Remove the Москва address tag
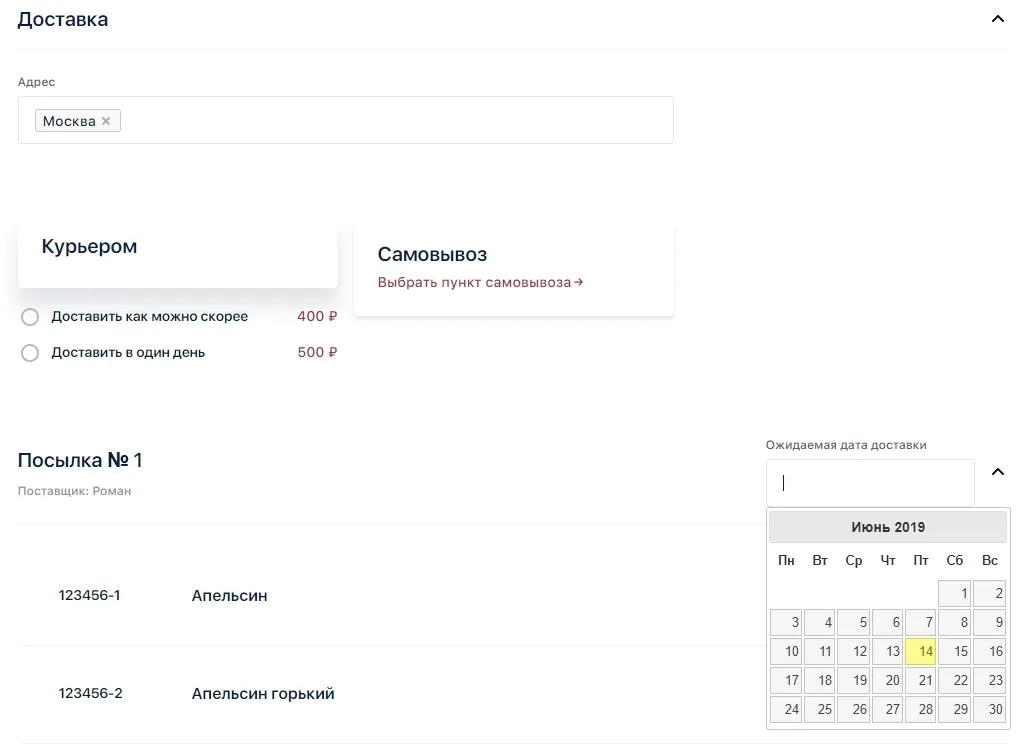 point(106,121)
